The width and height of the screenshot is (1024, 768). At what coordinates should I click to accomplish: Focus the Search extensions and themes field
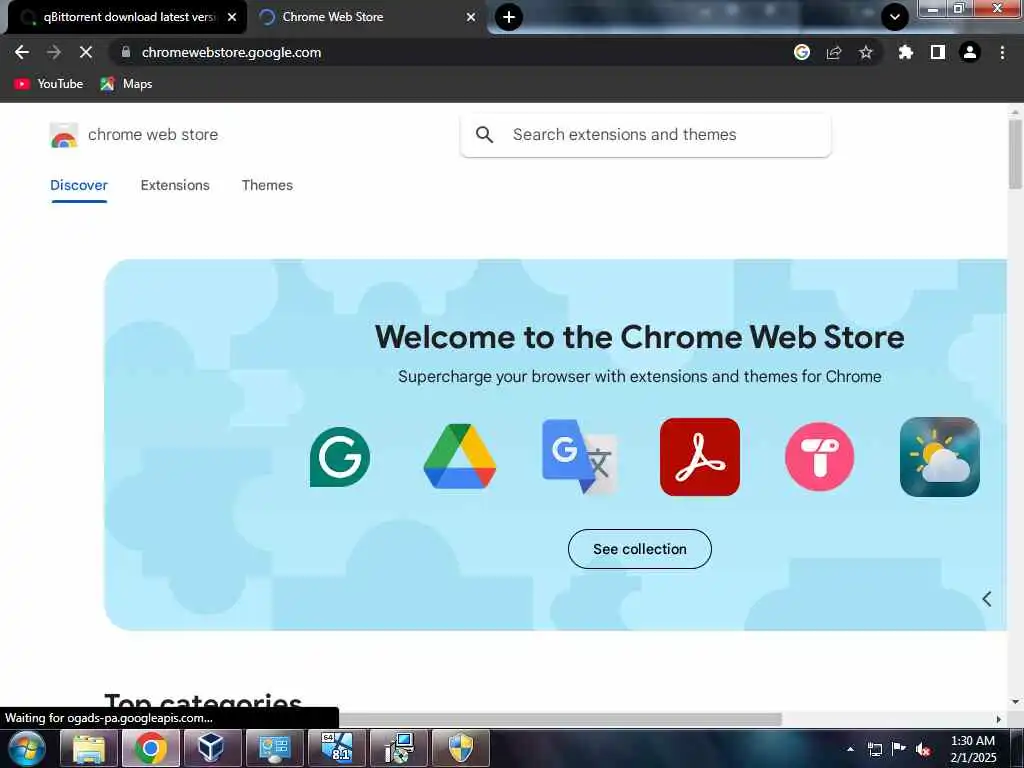tap(645, 135)
